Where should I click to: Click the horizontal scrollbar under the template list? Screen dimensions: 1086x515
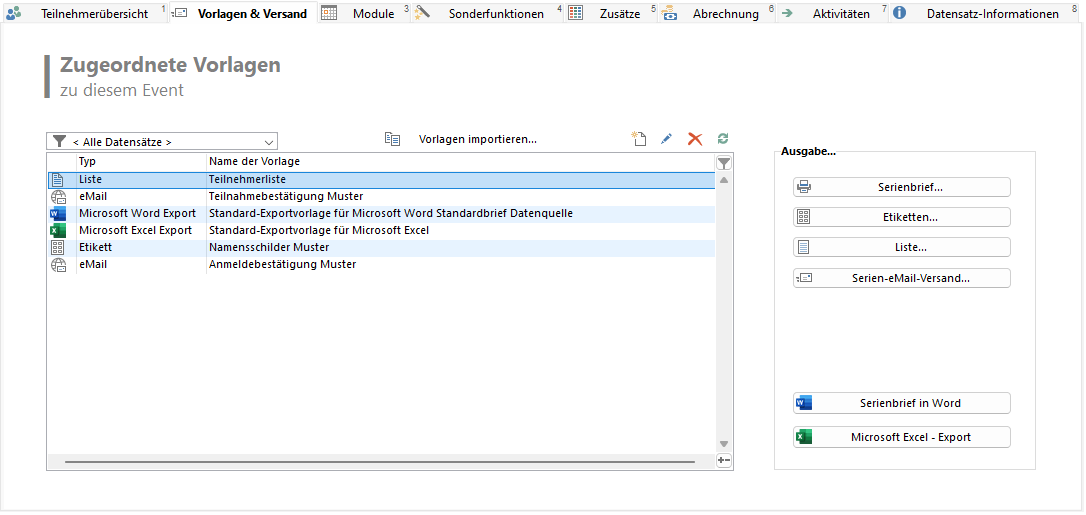point(380,462)
